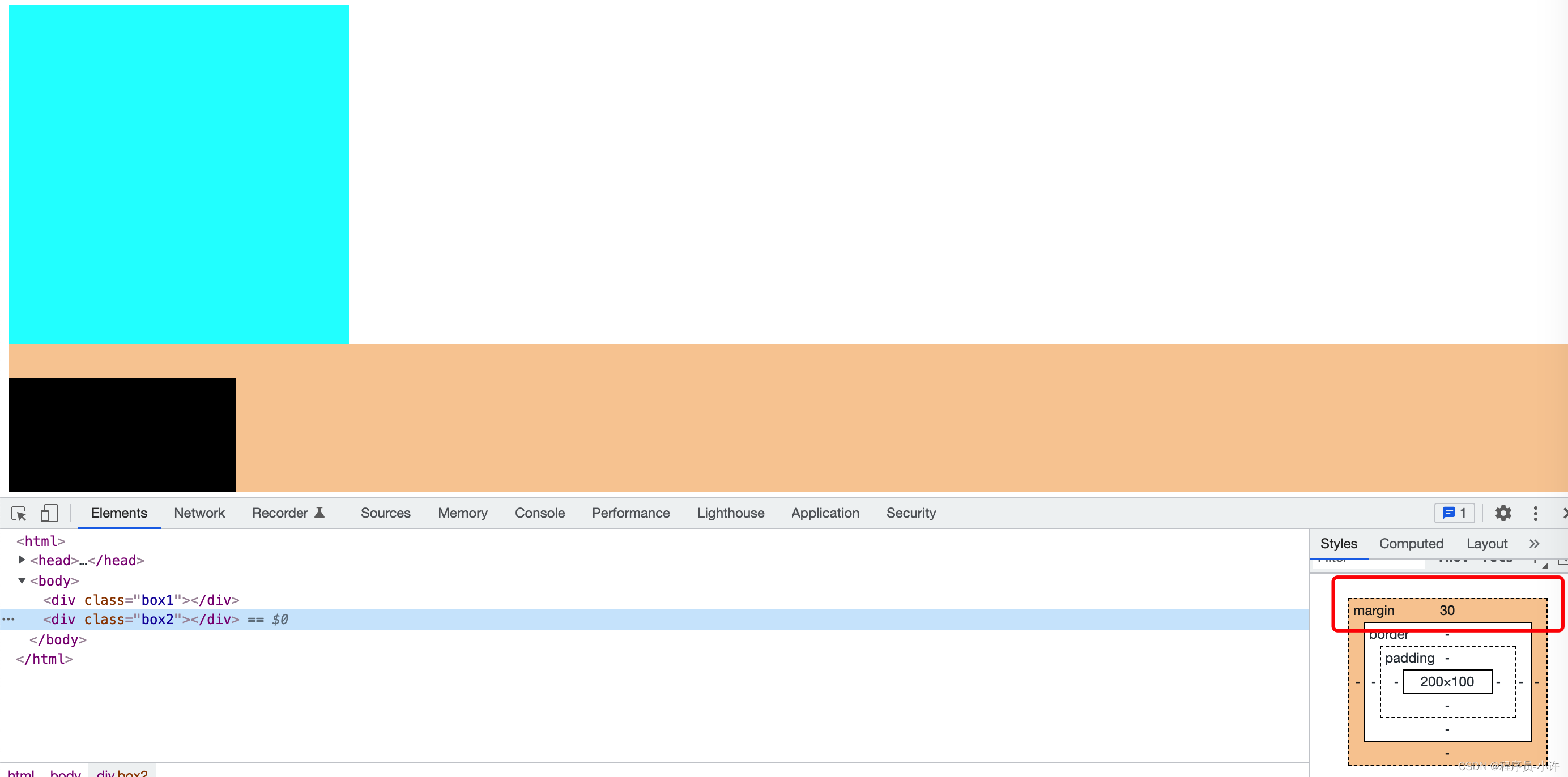Switch to the Network tab

pyautogui.click(x=199, y=513)
